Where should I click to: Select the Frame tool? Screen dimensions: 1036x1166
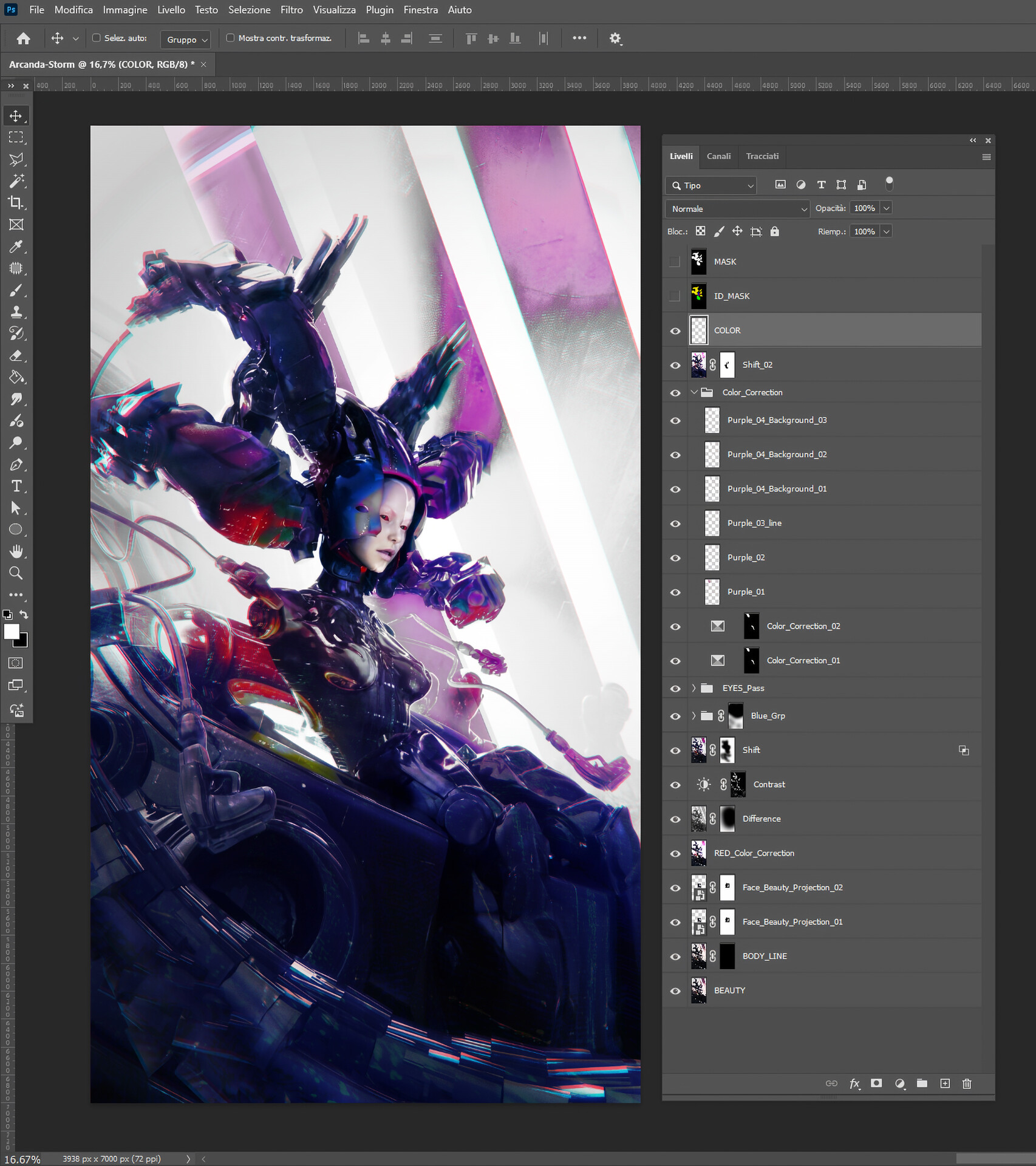pyautogui.click(x=16, y=225)
